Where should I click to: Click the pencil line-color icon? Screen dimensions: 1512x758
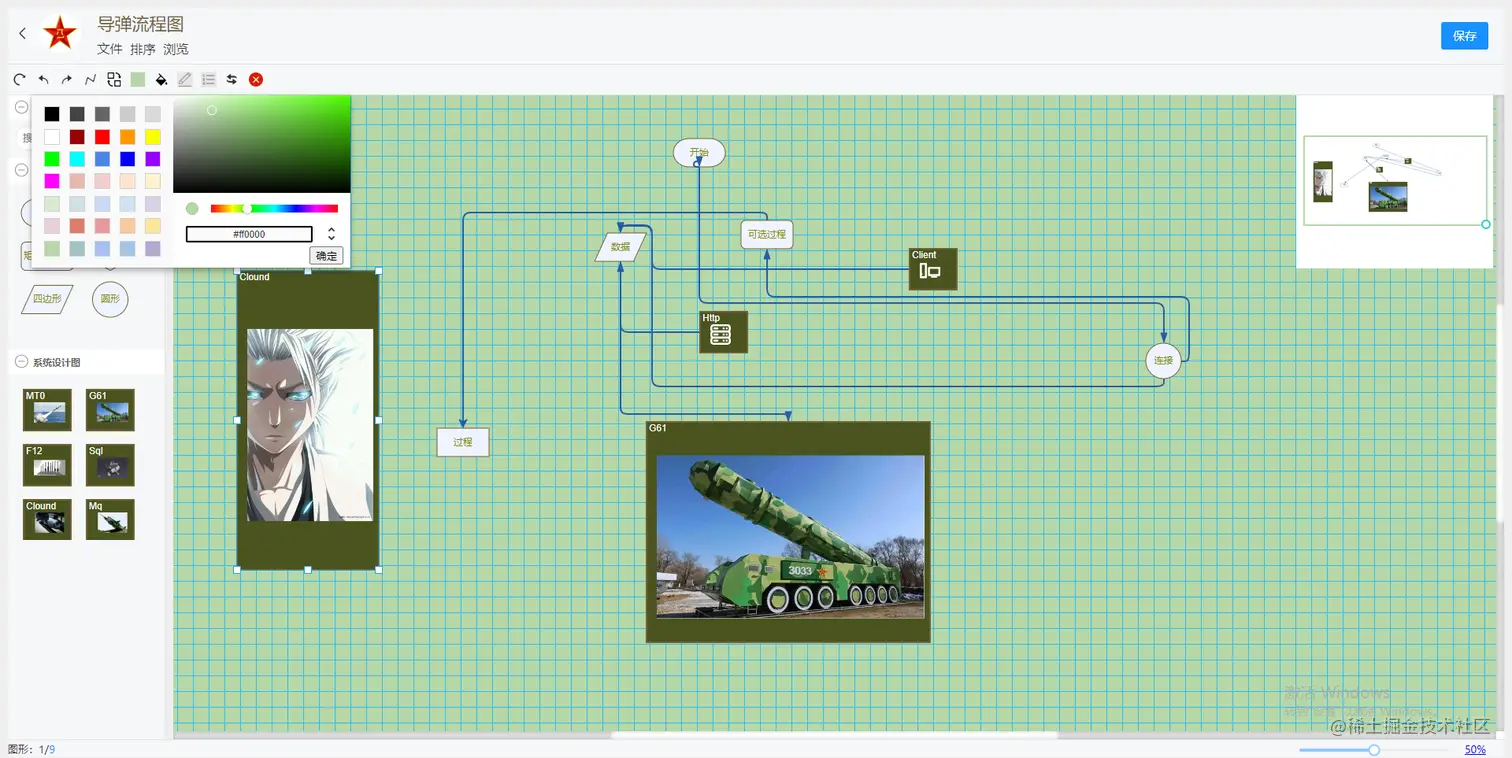click(185, 79)
